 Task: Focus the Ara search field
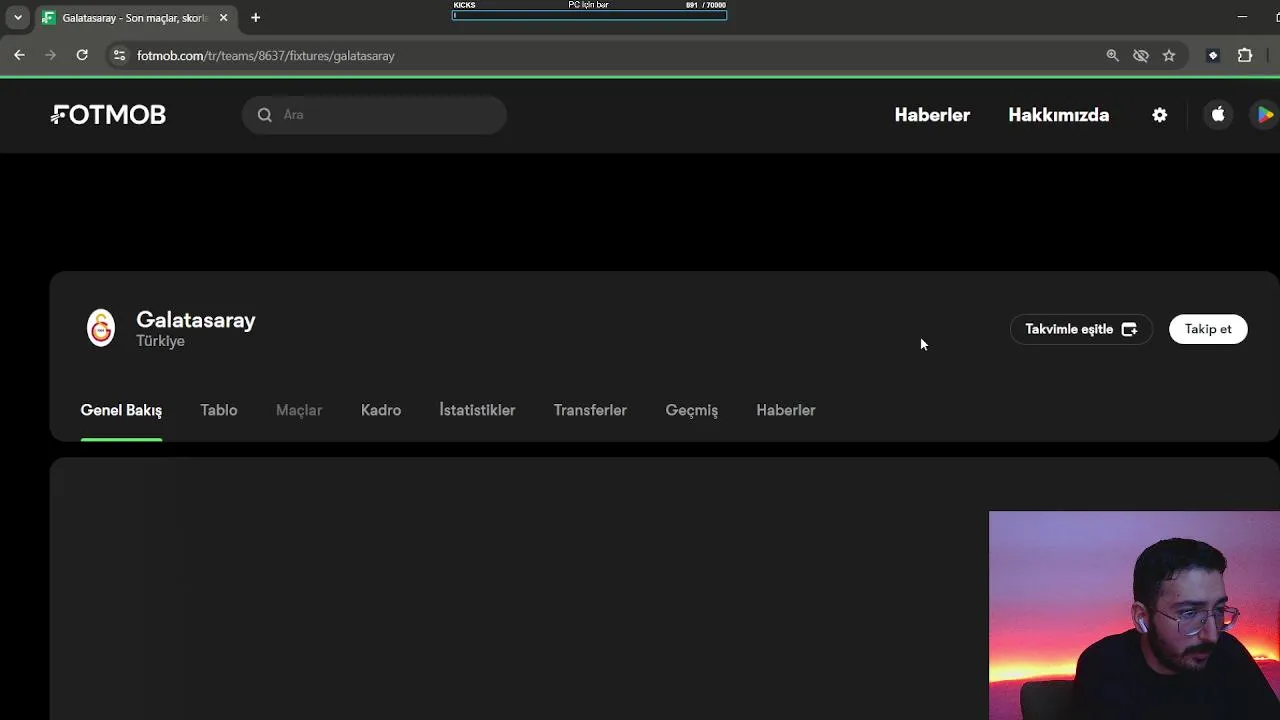tap(374, 115)
